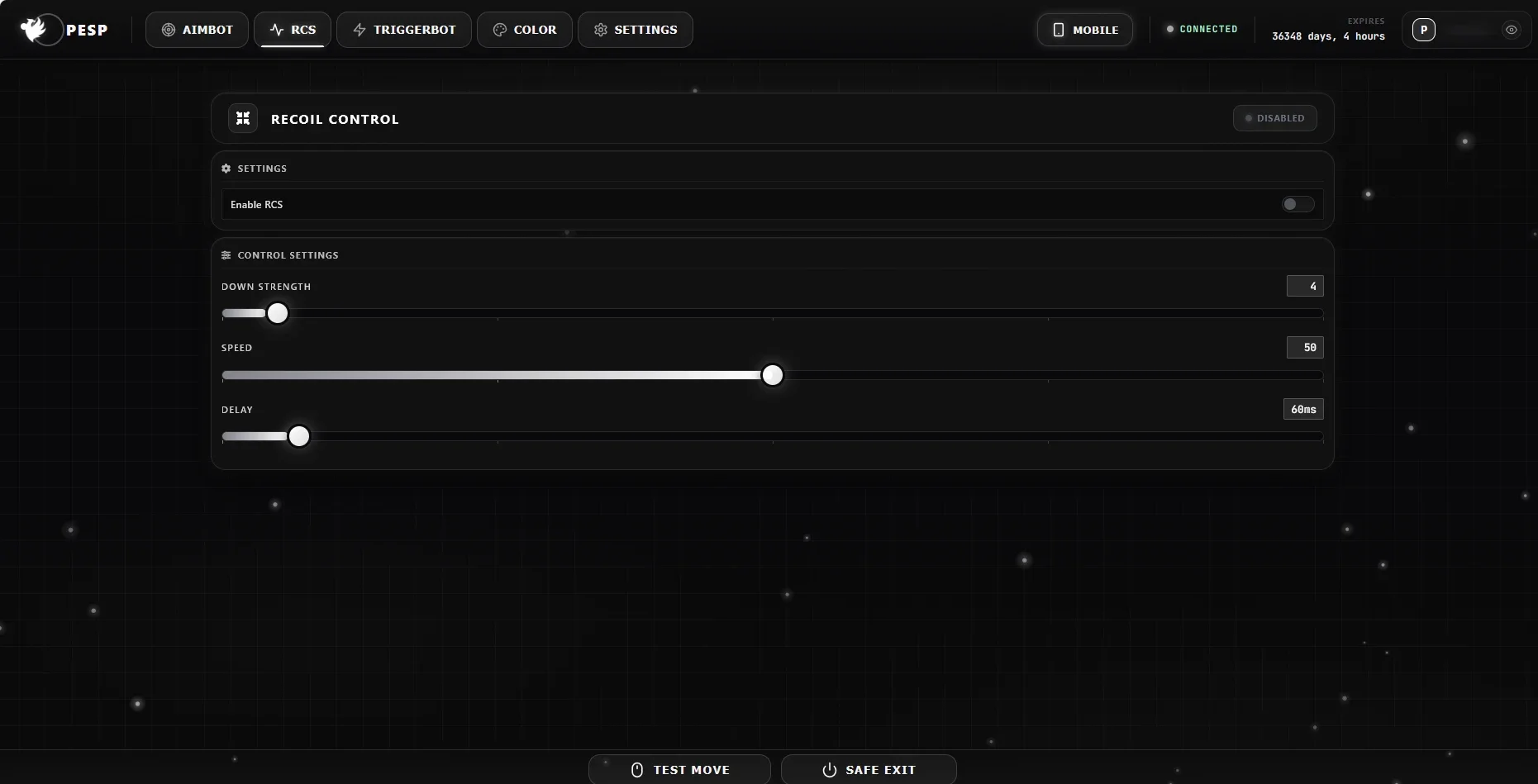
Task: Open the Settings tab in top navigation
Action: 636,30
